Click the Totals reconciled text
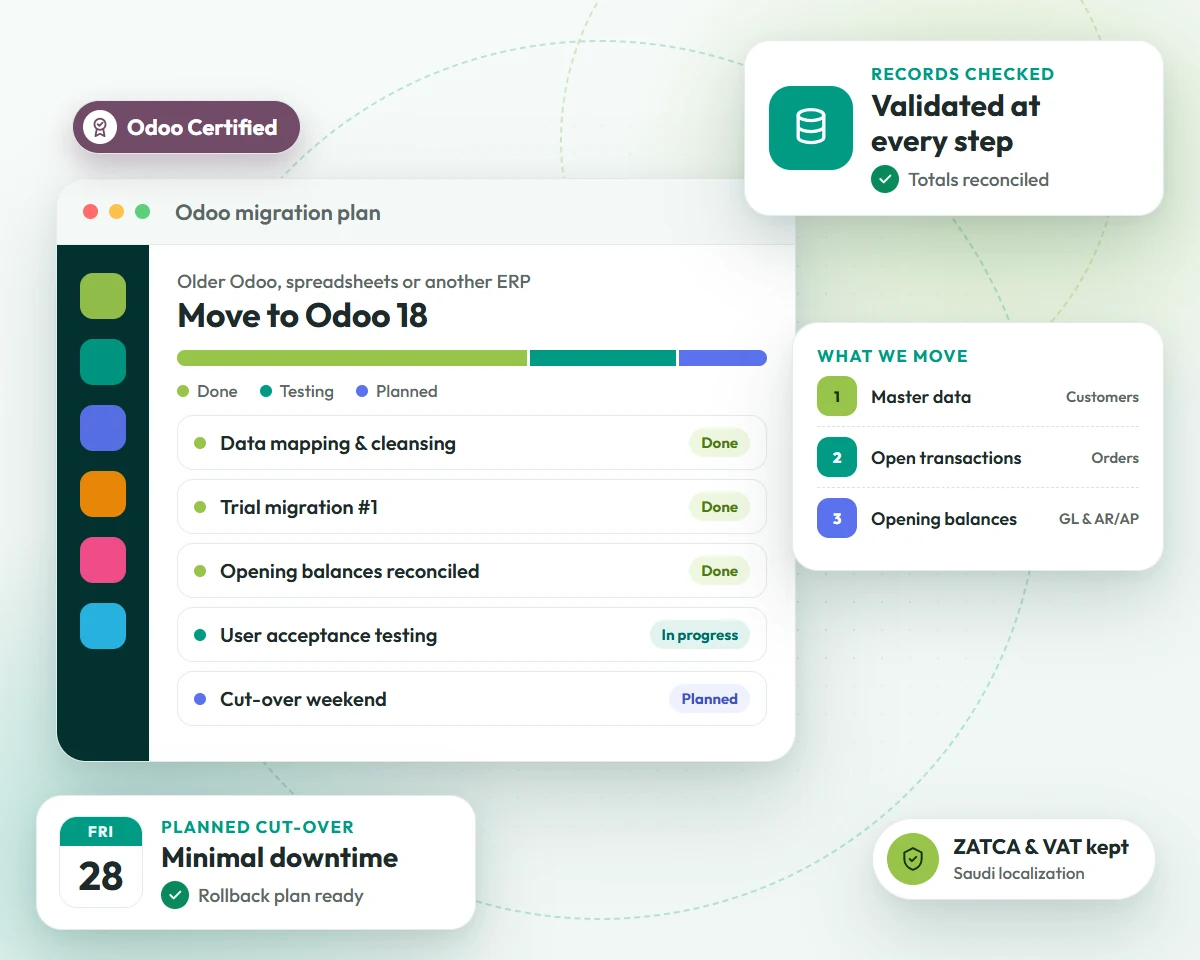This screenshot has height=960, width=1200. 979,180
